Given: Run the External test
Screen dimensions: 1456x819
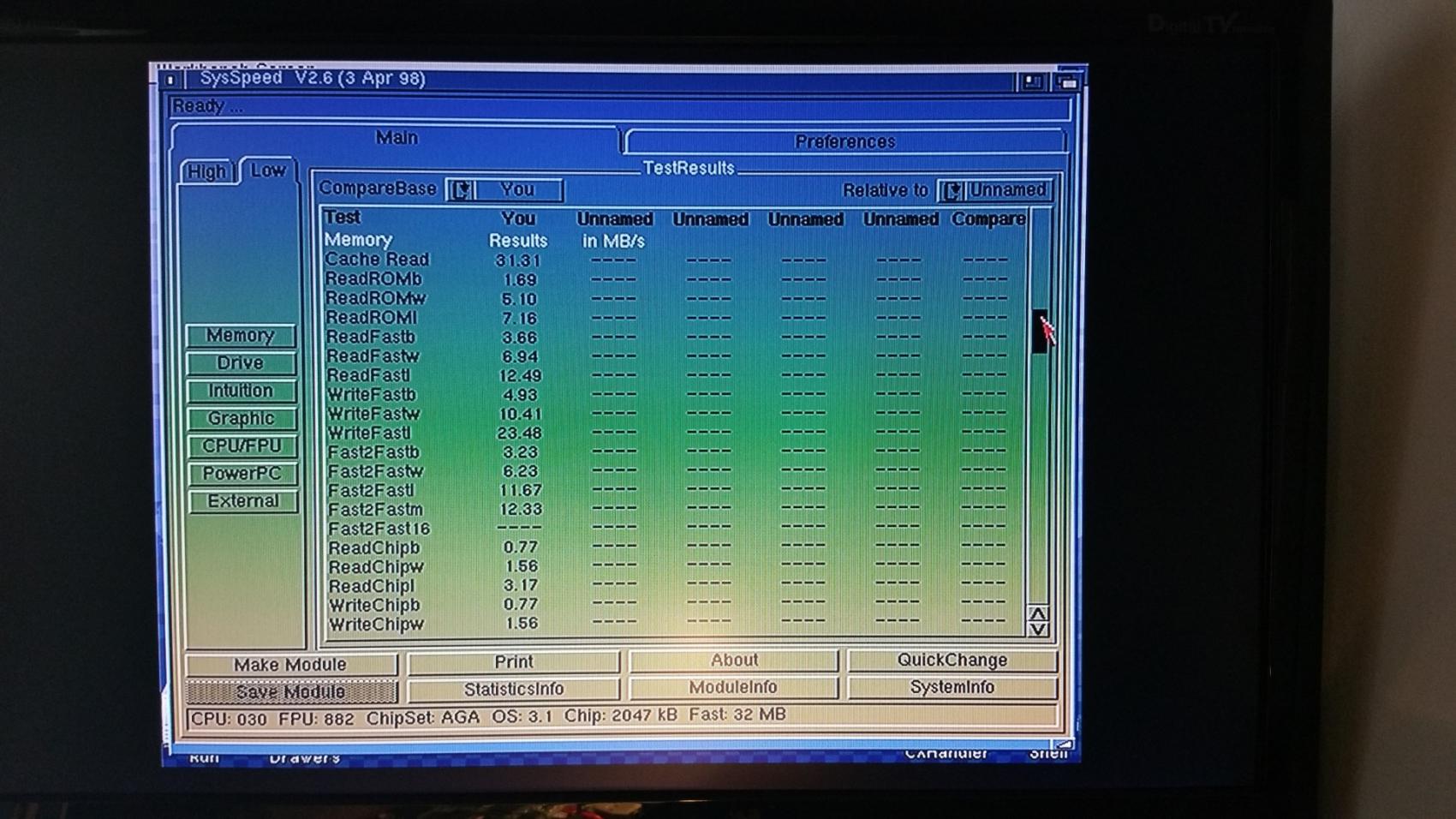Looking at the screenshot, I should (243, 501).
